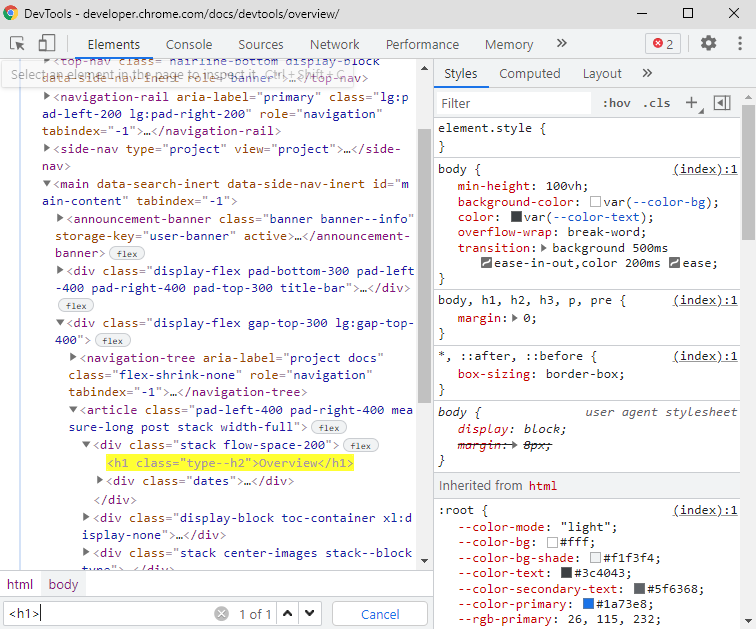Click flex badge beside stack flow-space-200 div
756x629 pixels.
360,446
